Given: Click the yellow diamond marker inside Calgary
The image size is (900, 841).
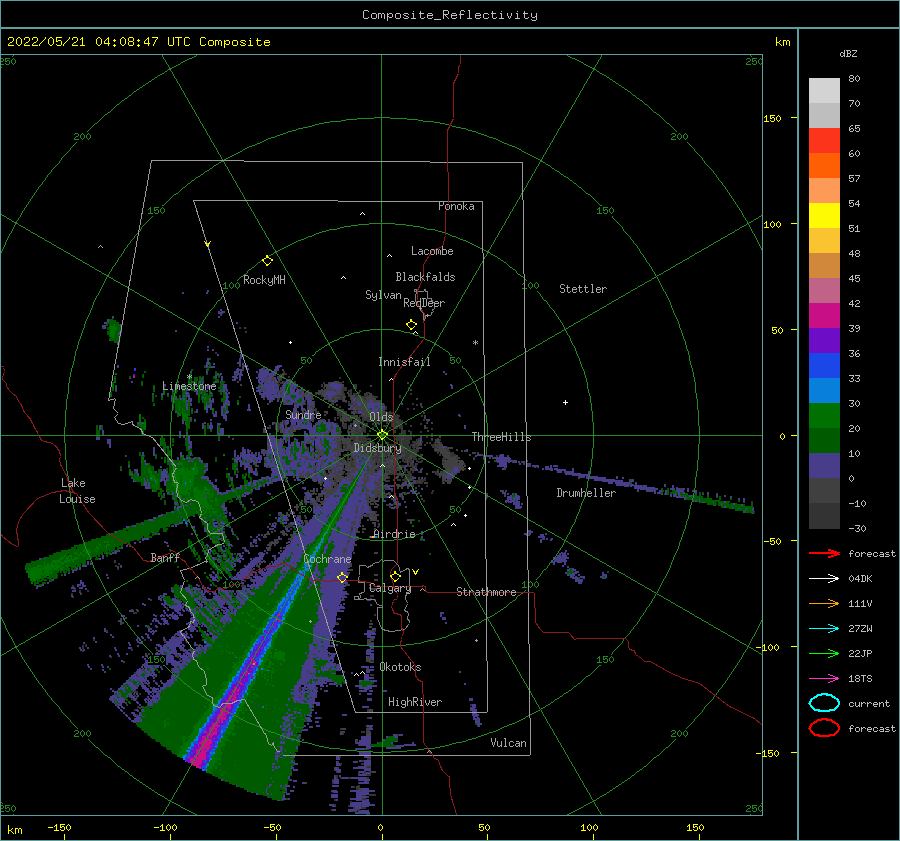Looking at the screenshot, I should [x=395, y=576].
